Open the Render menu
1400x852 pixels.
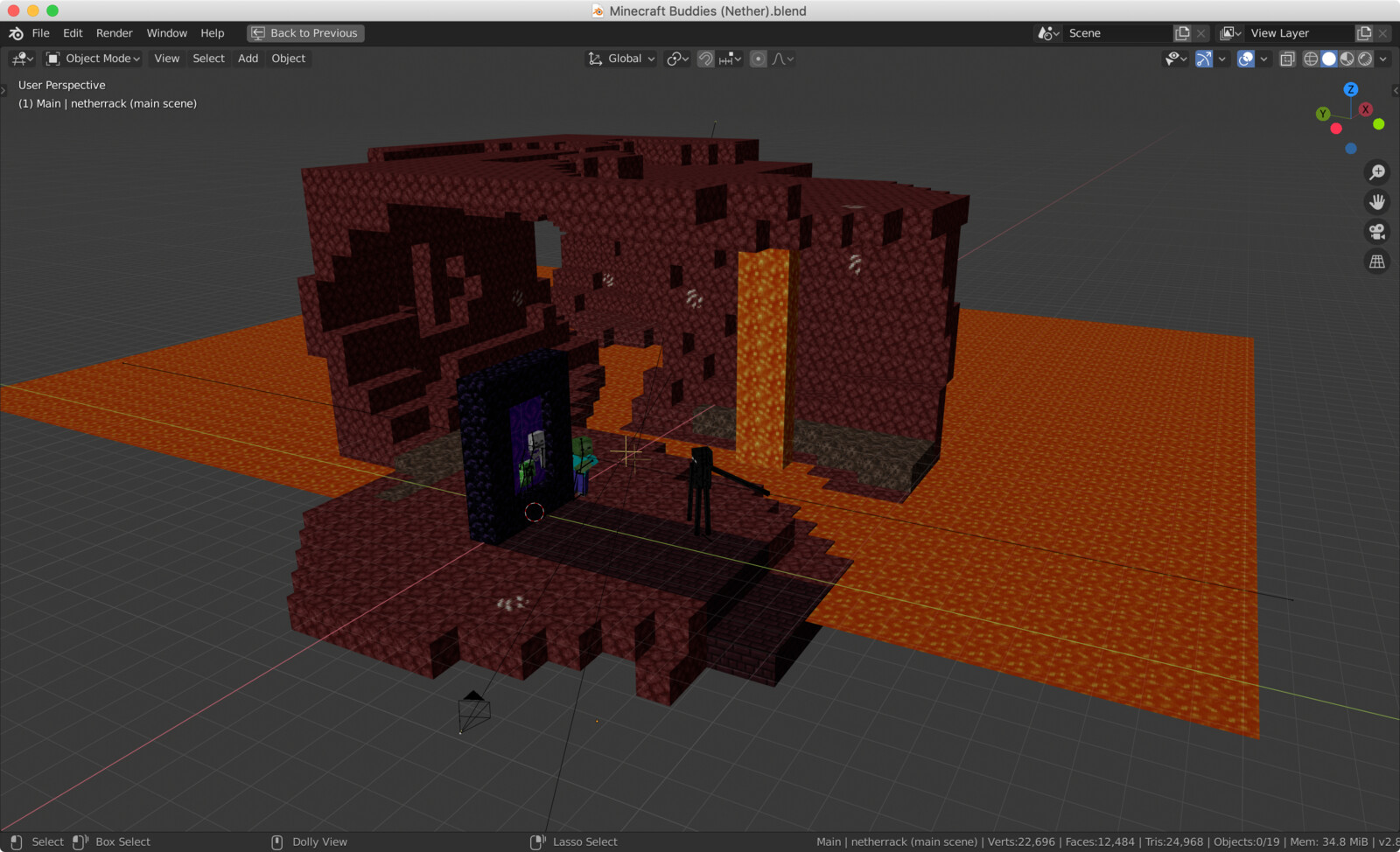(x=115, y=33)
